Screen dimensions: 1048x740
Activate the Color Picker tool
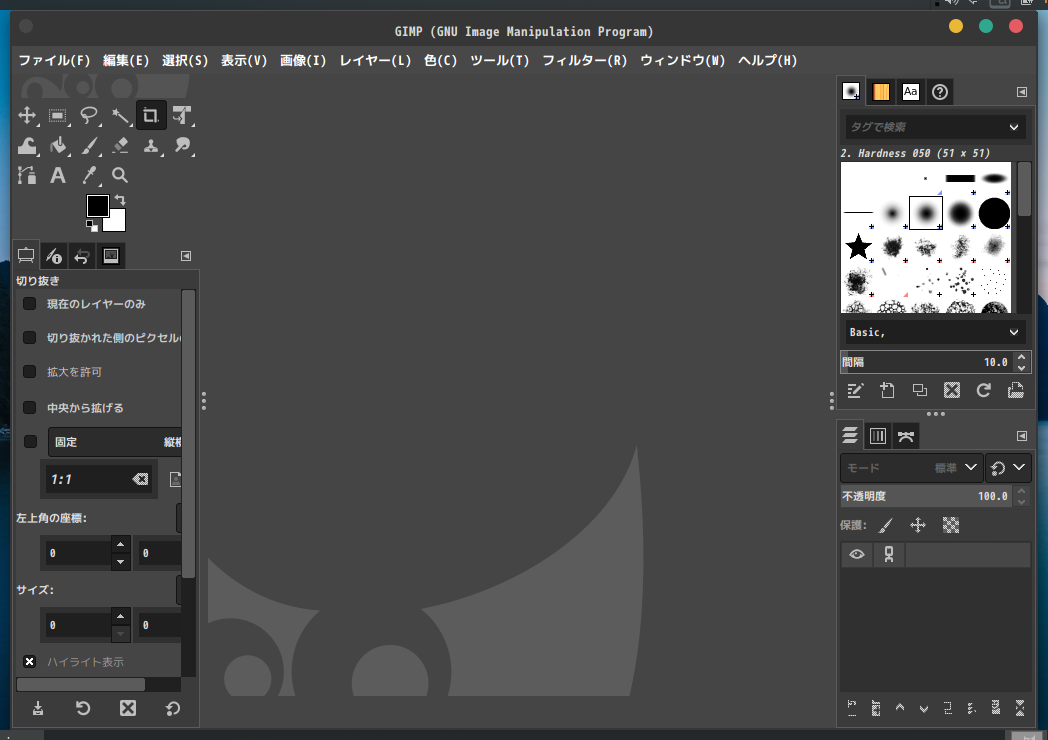[x=89, y=176]
